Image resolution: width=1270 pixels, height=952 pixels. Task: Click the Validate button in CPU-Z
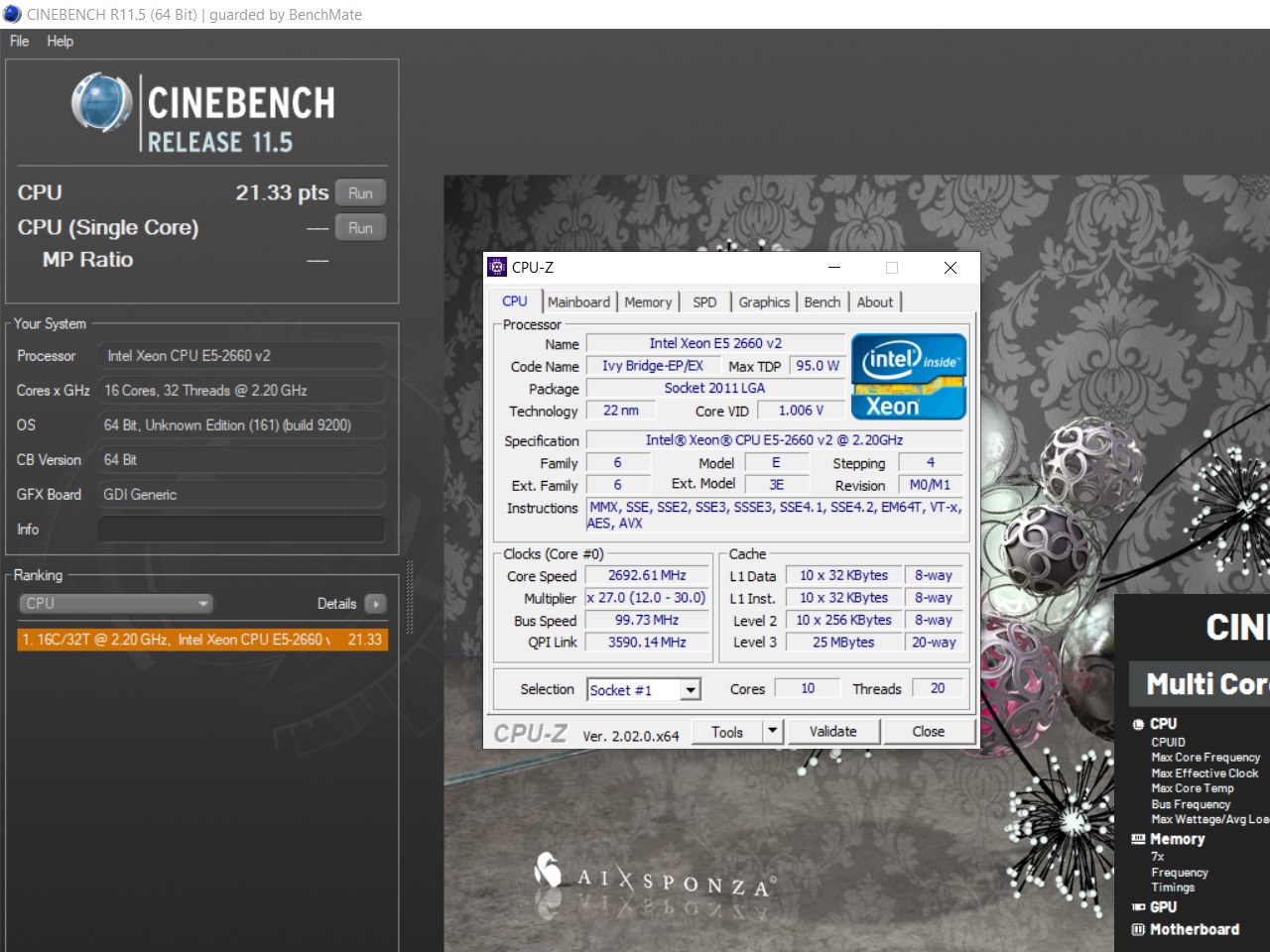coord(832,732)
